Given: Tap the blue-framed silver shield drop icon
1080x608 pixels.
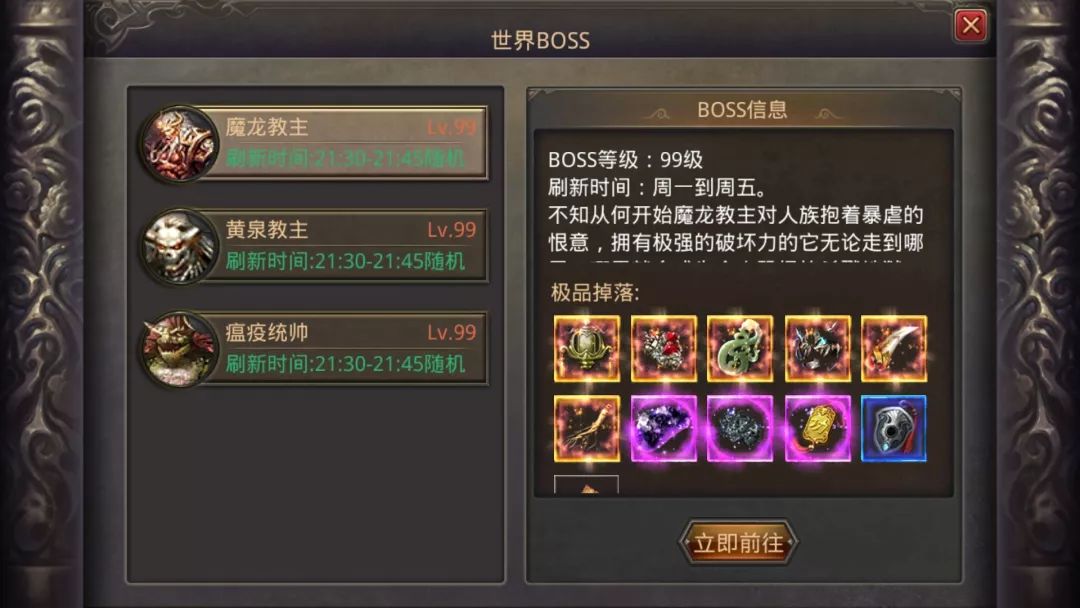Looking at the screenshot, I should (893, 428).
